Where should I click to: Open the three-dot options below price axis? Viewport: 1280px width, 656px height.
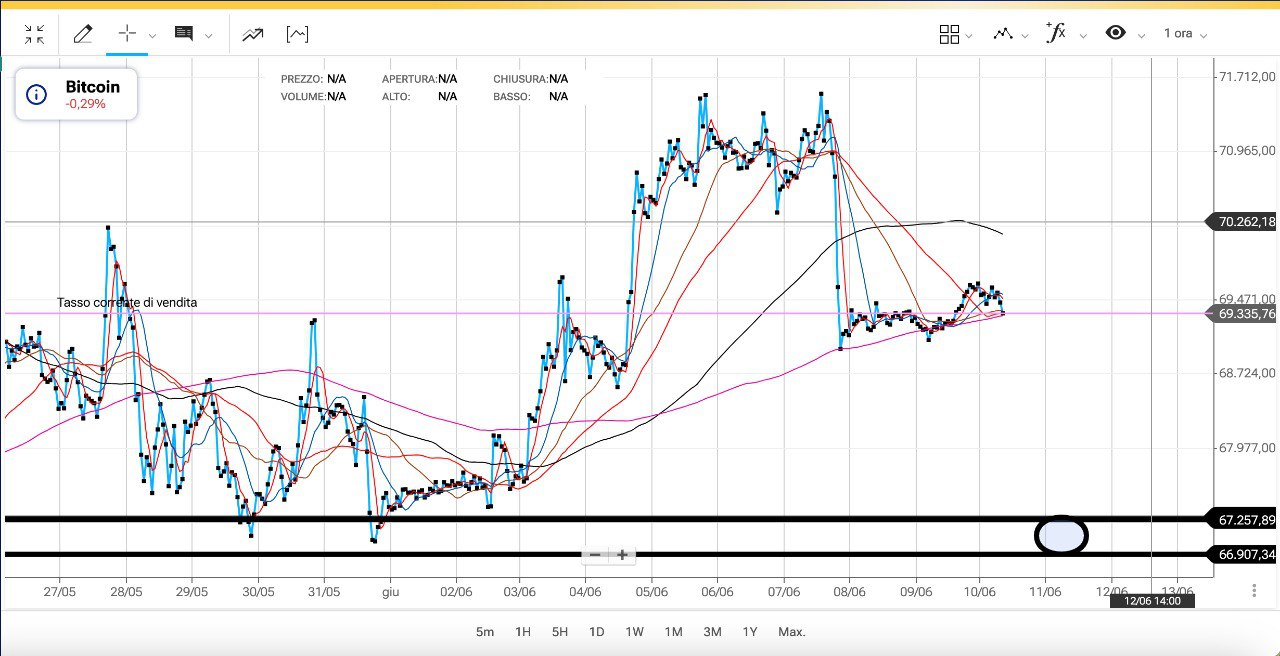click(x=1254, y=591)
